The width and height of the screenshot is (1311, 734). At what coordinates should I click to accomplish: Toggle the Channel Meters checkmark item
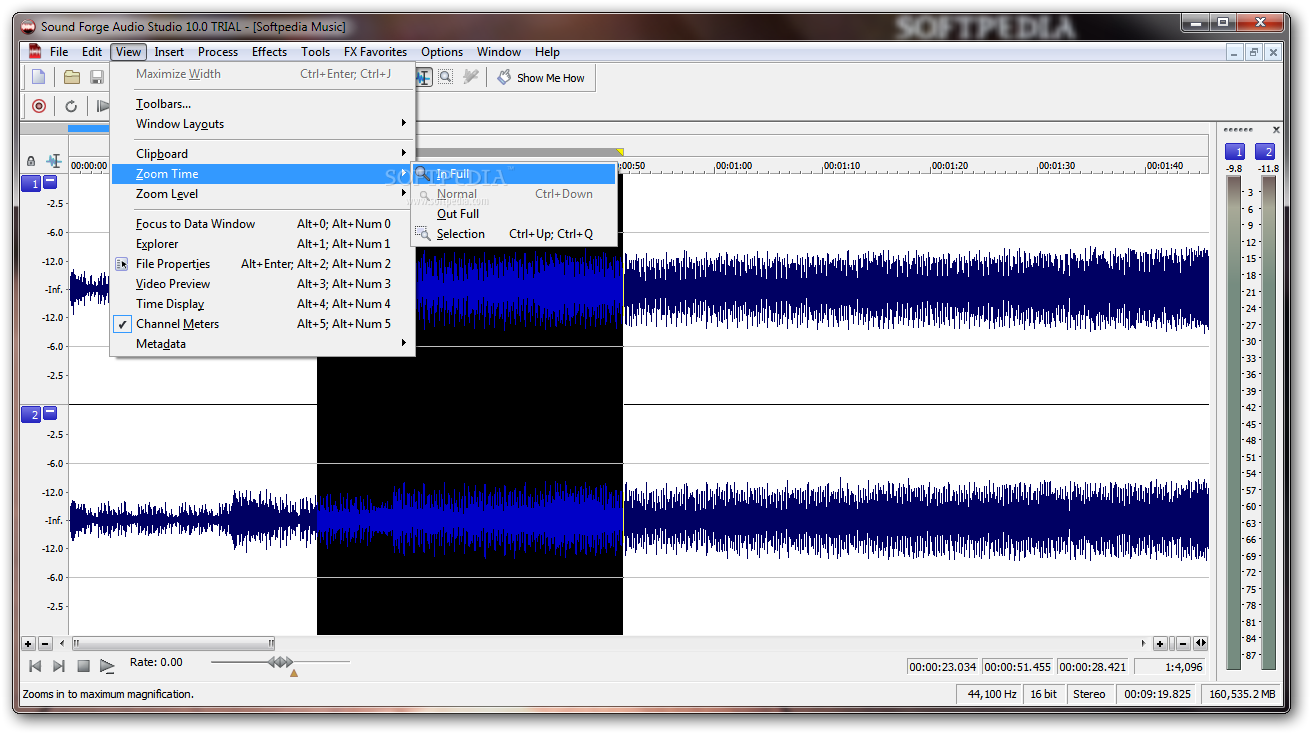coord(262,324)
